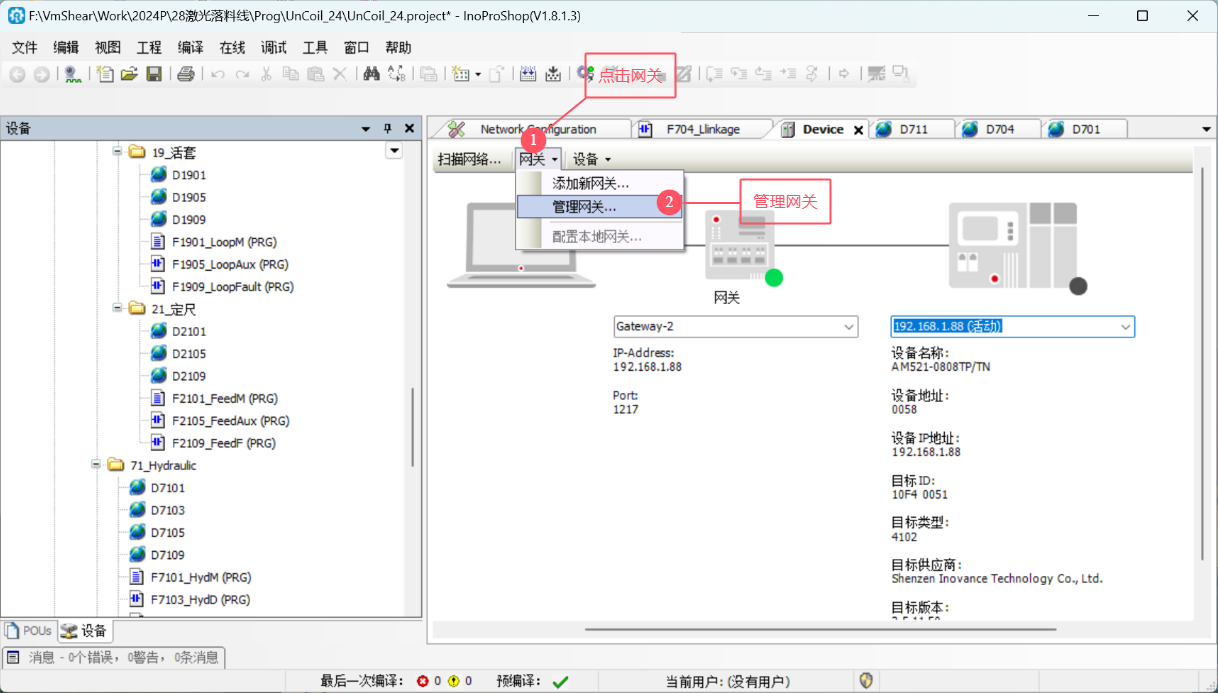1218x693 pixels.
Task: Save the project with the floppy icon
Action: pos(154,74)
